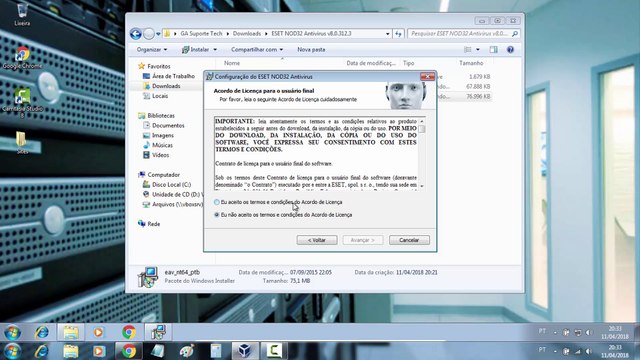Viewport: 640px width, 360px height.
Task: Click the Explorer forward navigation arrow
Action: click(149, 33)
